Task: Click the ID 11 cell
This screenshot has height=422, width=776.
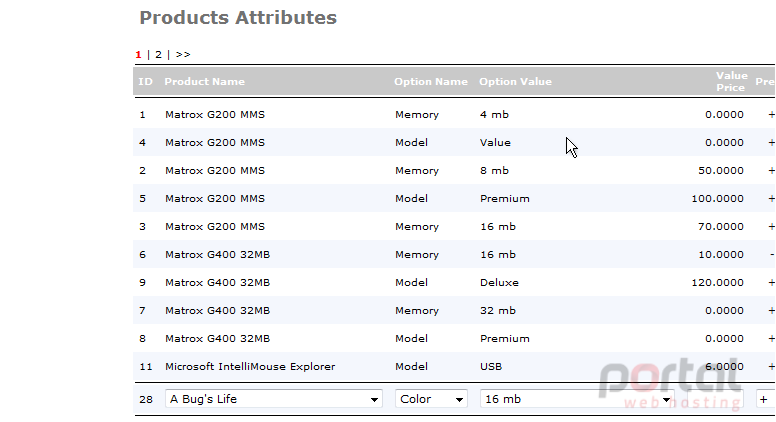Action: tap(146, 367)
